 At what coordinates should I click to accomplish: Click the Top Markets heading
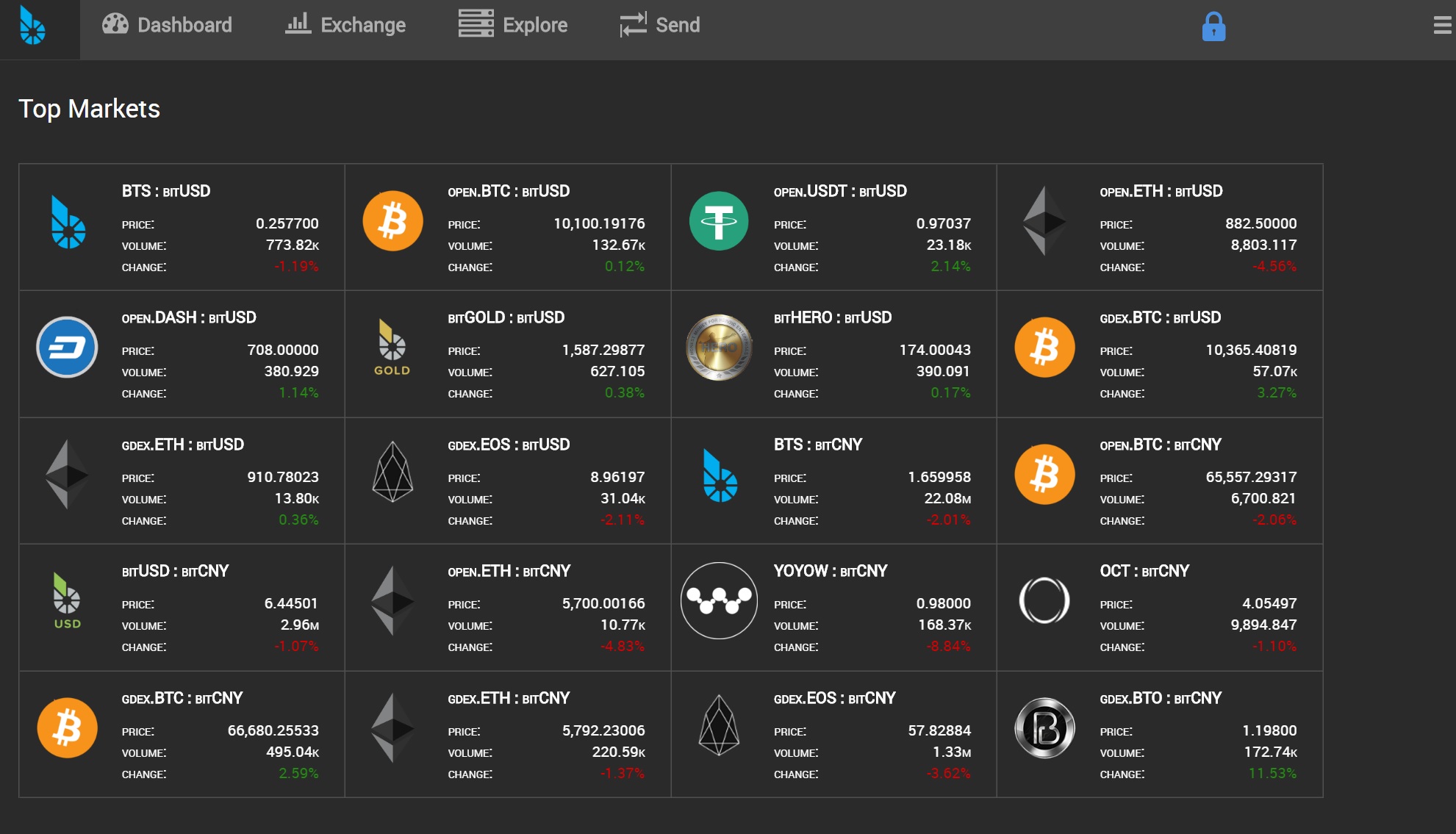point(89,109)
